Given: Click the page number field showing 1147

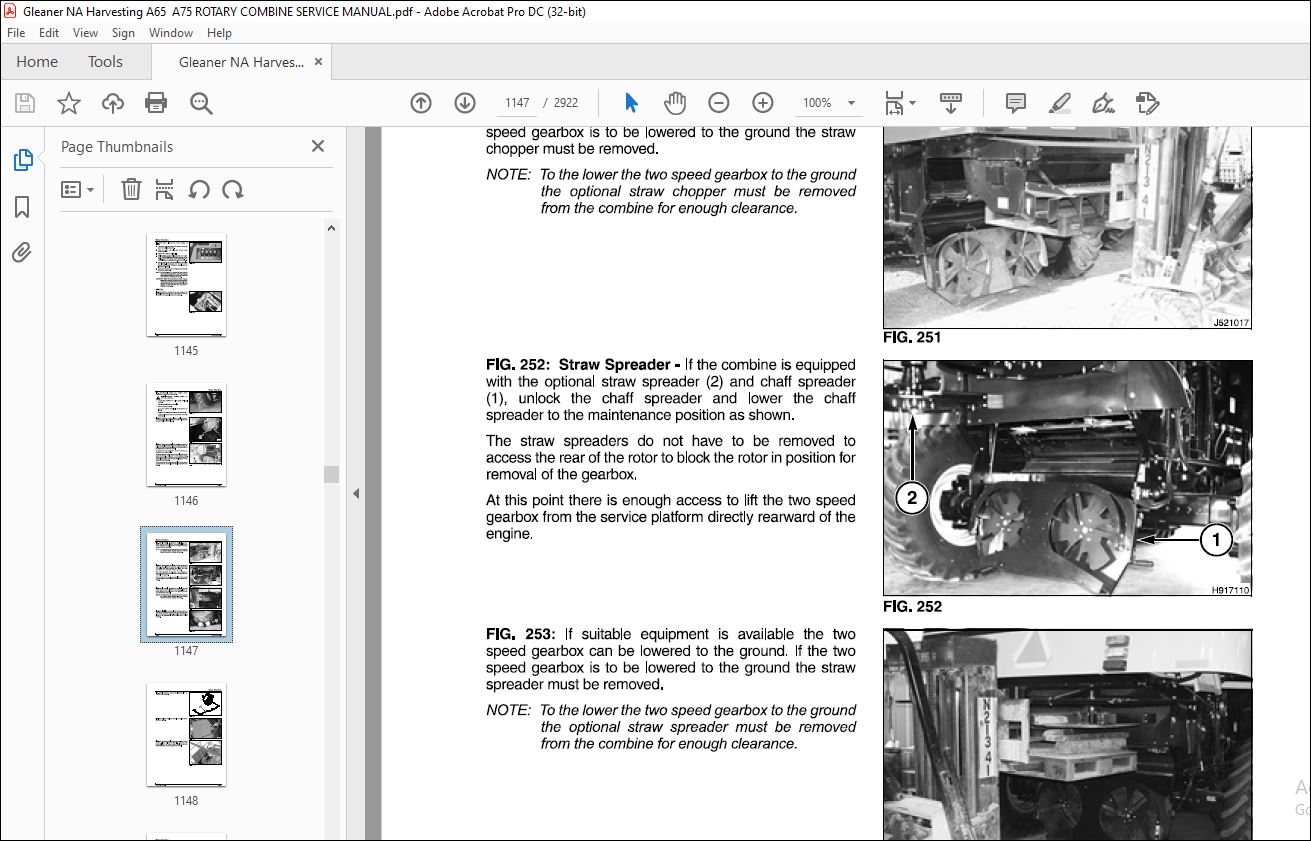Looking at the screenshot, I should (x=517, y=103).
